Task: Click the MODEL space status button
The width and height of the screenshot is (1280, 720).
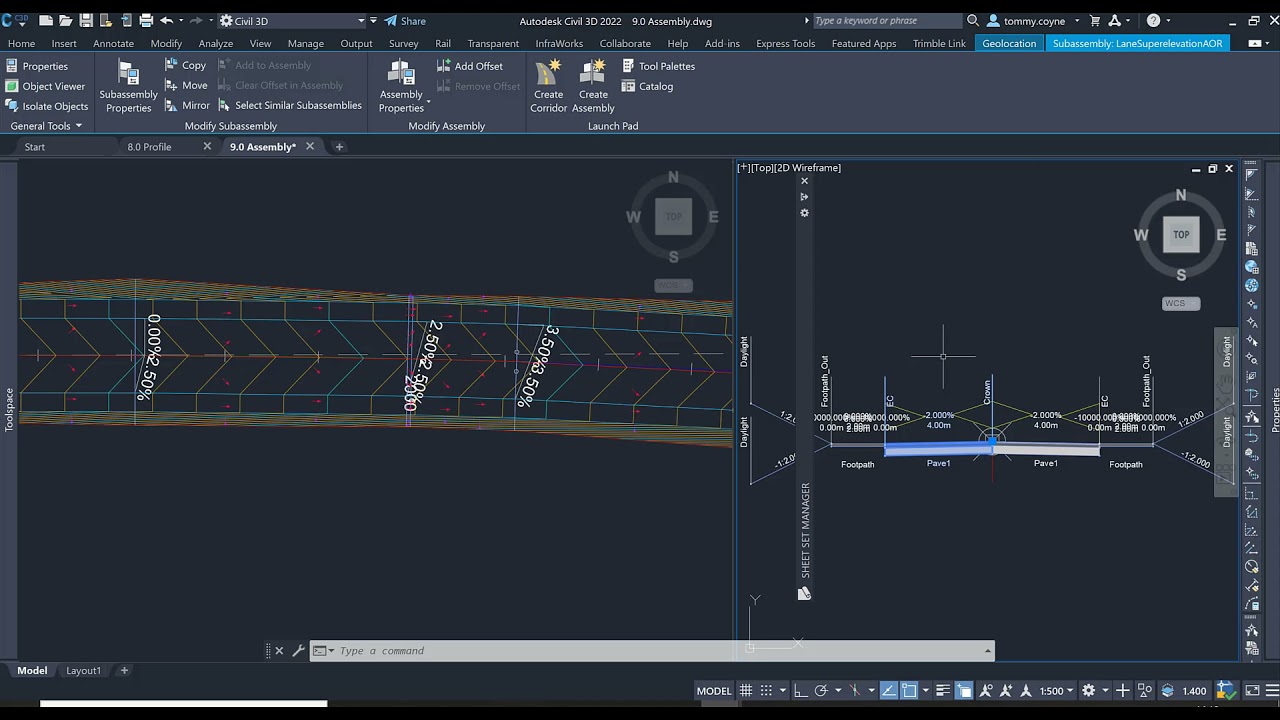Action: pos(714,691)
